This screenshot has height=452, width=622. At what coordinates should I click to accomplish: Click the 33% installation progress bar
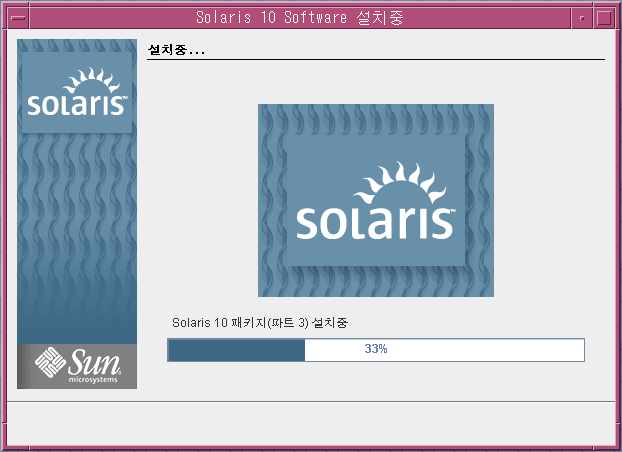click(376, 350)
